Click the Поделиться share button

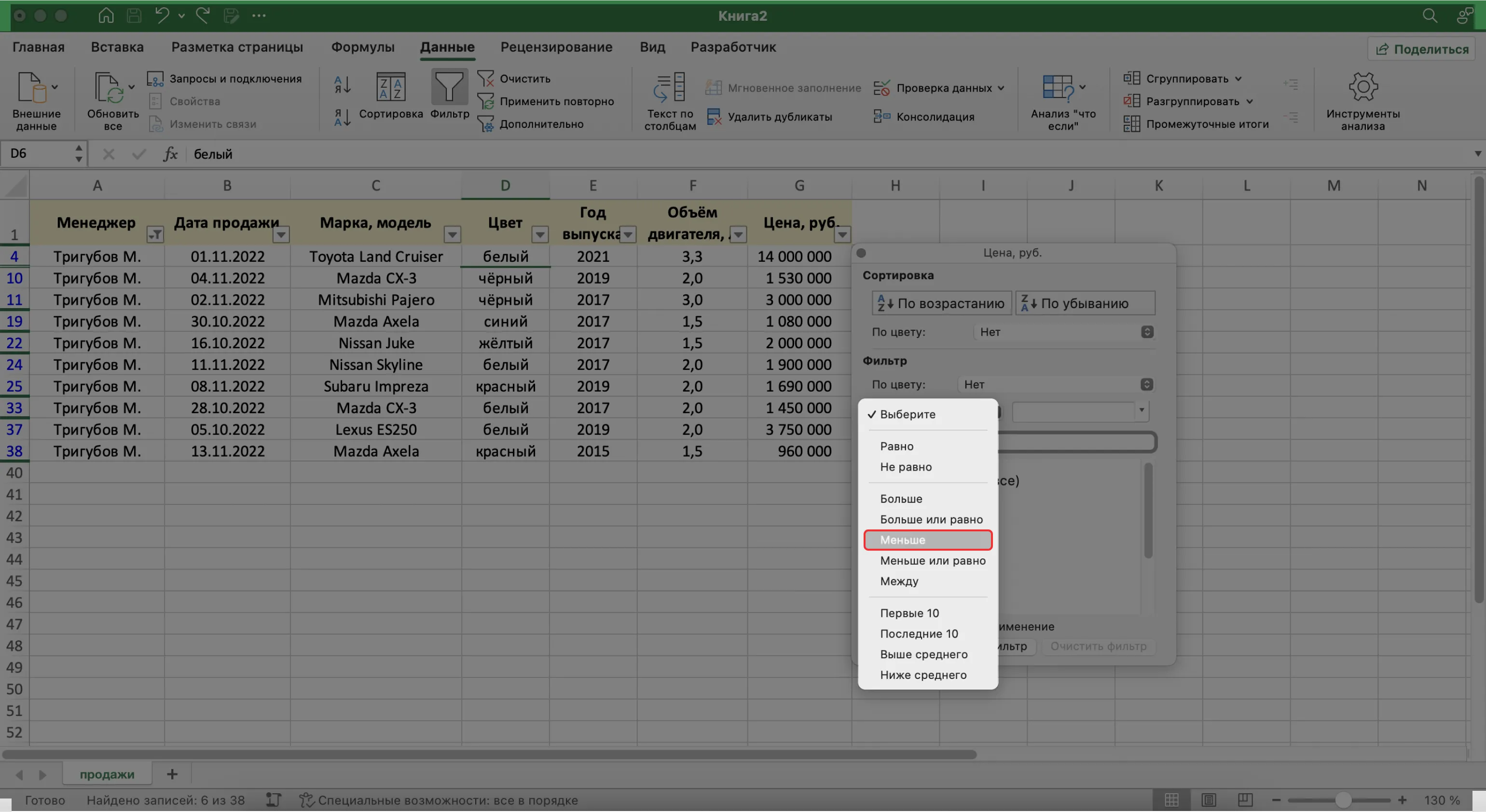pos(1422,49)
